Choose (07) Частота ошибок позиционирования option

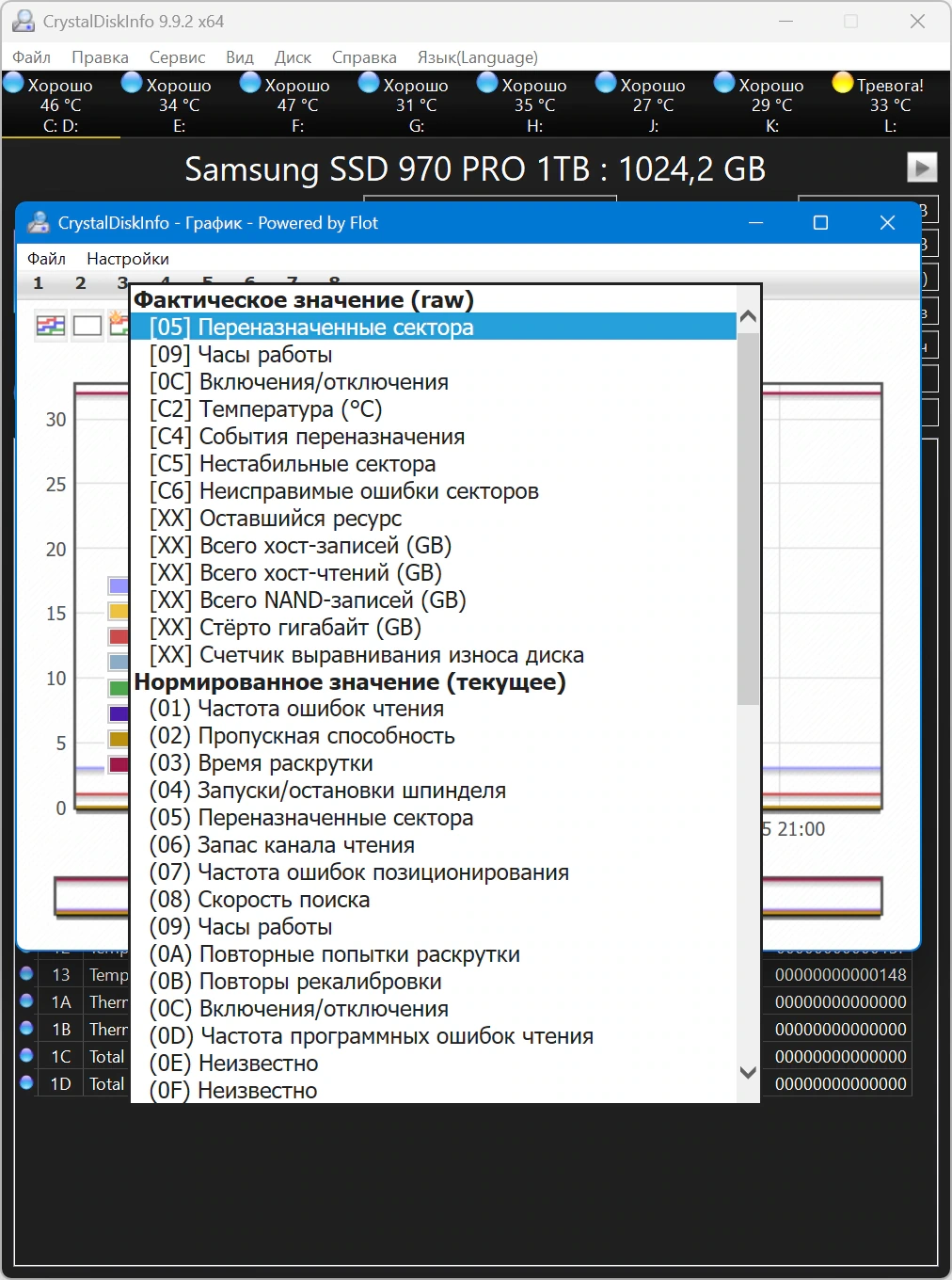[434, 872]
